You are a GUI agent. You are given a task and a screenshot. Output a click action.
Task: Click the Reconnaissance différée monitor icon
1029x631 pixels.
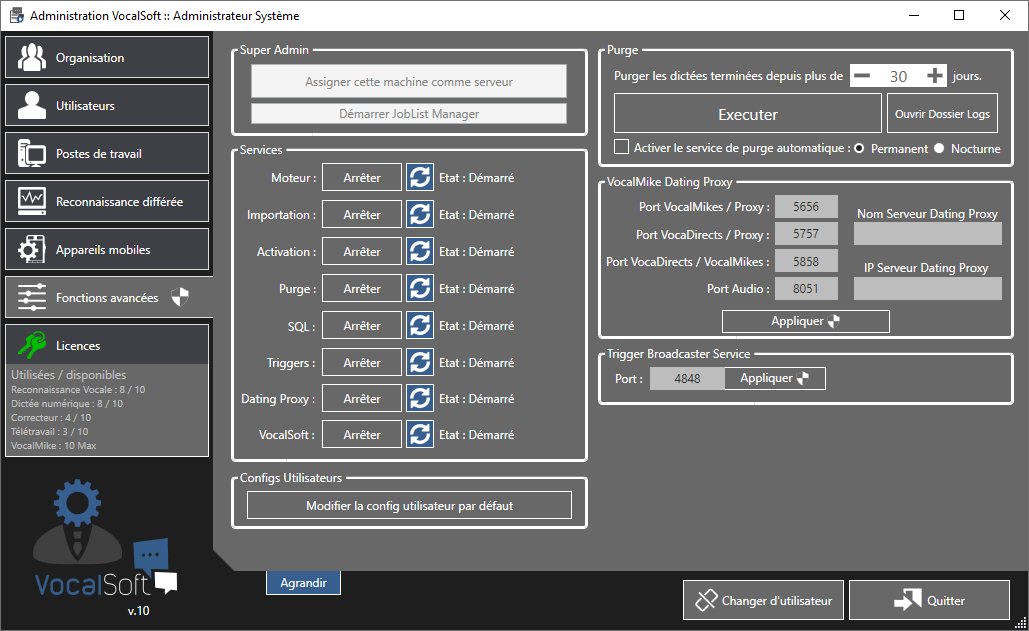32,201
